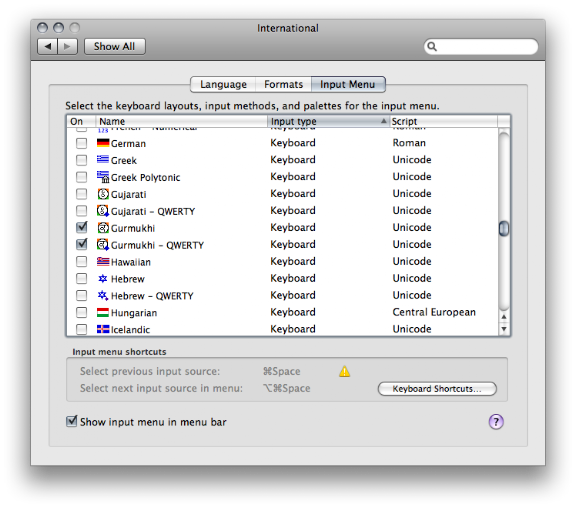This screenshot has width=576, height=508.
Task: Sort by the On column header
Action: pyautogui.click(x=81, y=121)
